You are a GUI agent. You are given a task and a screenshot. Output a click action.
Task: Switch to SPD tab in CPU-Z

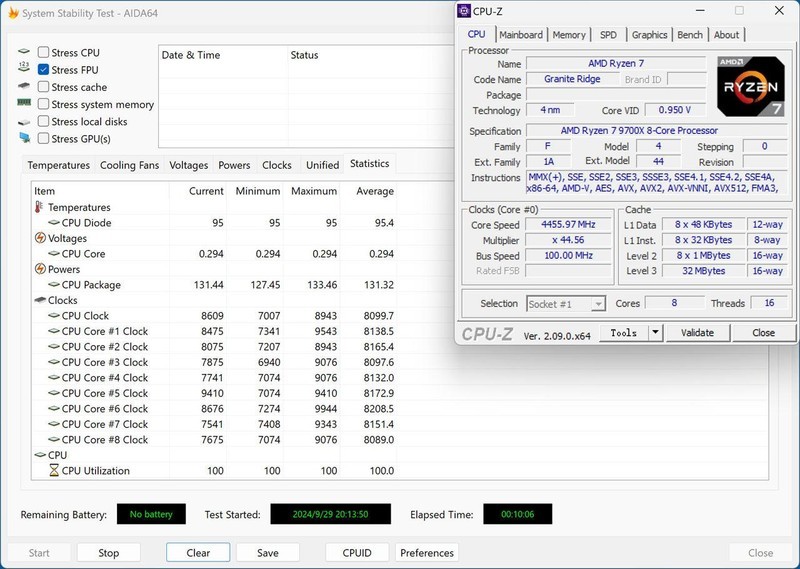[x=608, y=35]
